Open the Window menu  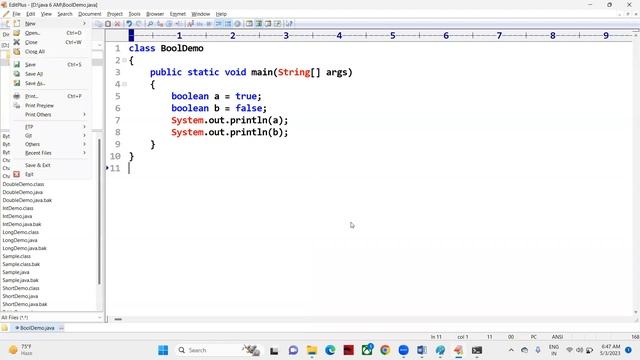[200, 14]
